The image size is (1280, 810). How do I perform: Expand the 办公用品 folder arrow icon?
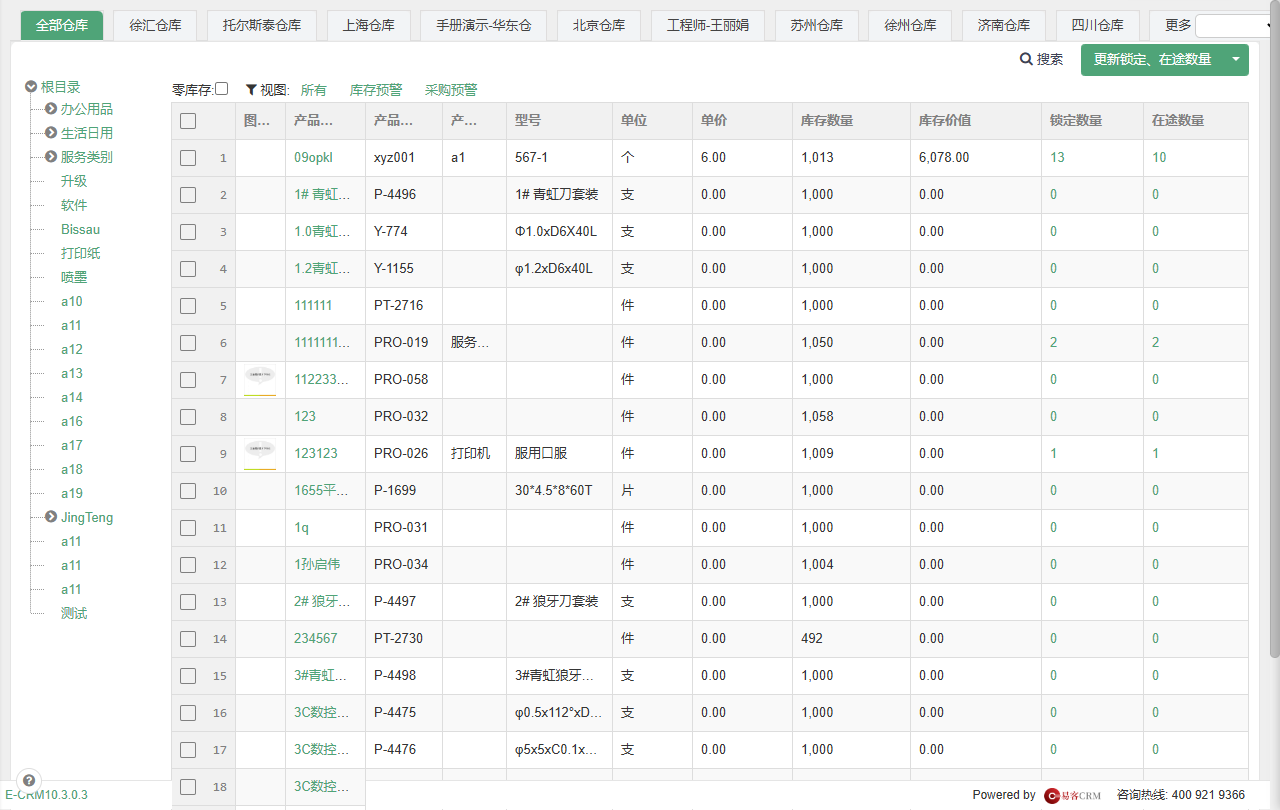click(51, 108)
